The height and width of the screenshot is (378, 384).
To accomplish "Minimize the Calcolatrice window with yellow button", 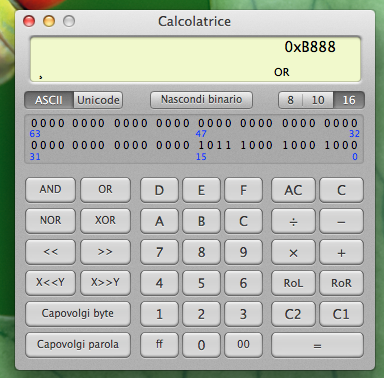I will pos(49,21).
